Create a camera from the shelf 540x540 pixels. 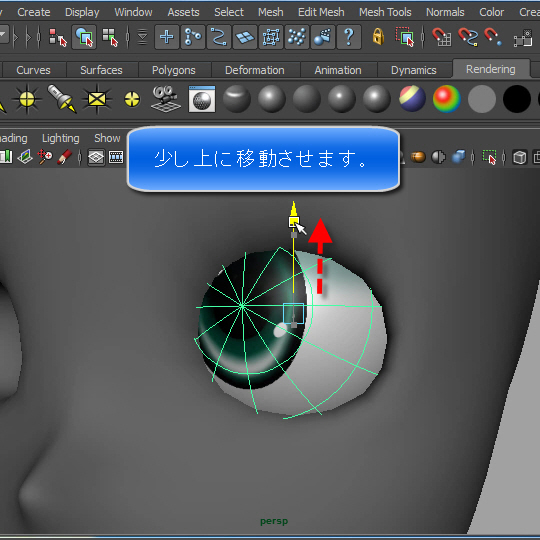click(166, 99)
